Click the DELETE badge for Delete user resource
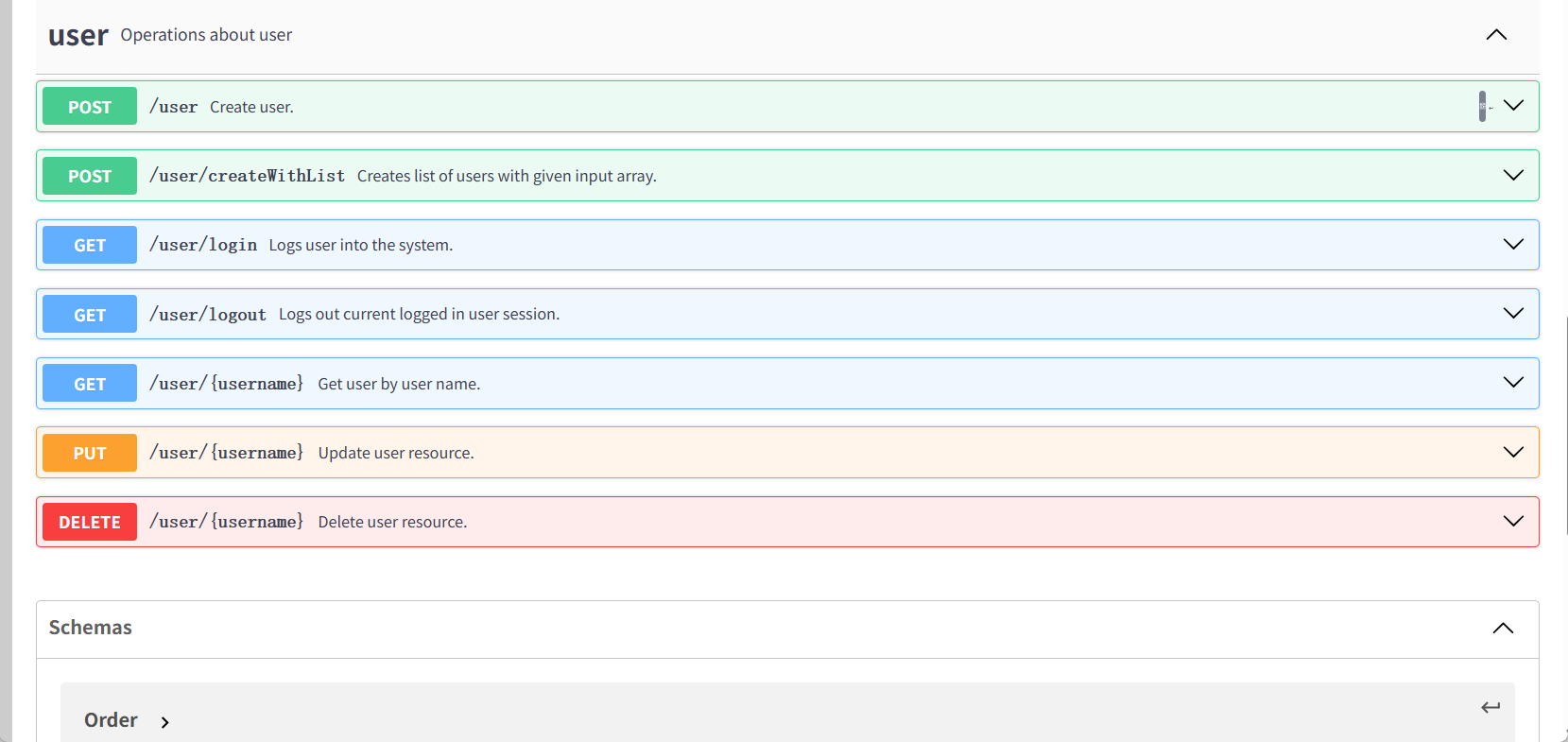This screenshot has width=1568, height=742. coord(90,522)
